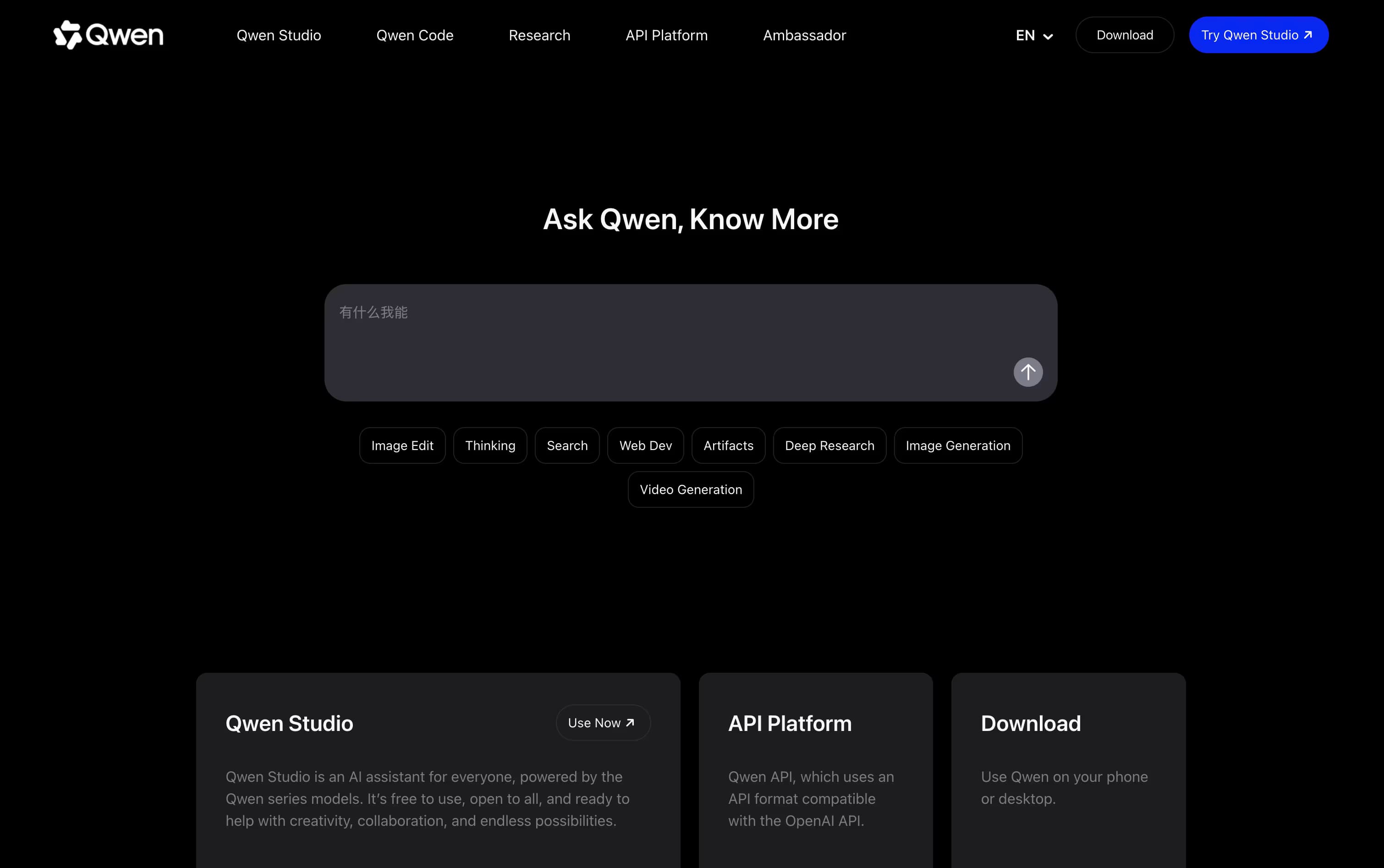Click the Qwen logo
Screen dimensions: 1384x868
pos(109,35)
